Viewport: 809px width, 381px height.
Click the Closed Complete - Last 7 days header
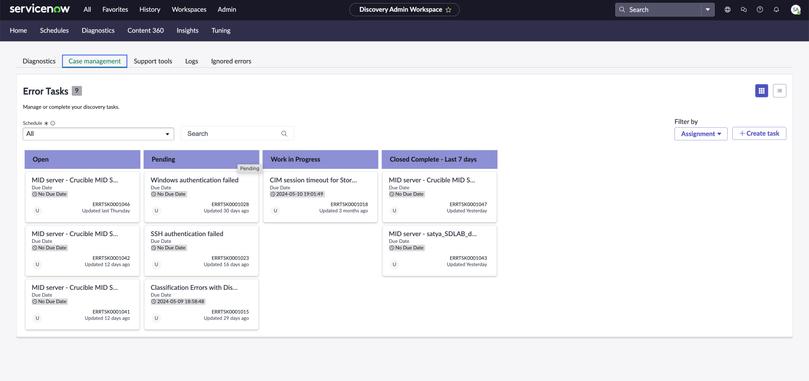440,160
